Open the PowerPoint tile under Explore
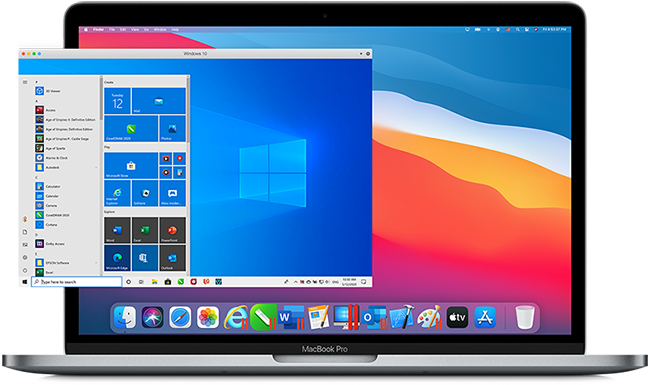Image resolution: width=650 pixels, height=385 pixels. (172, 230)
